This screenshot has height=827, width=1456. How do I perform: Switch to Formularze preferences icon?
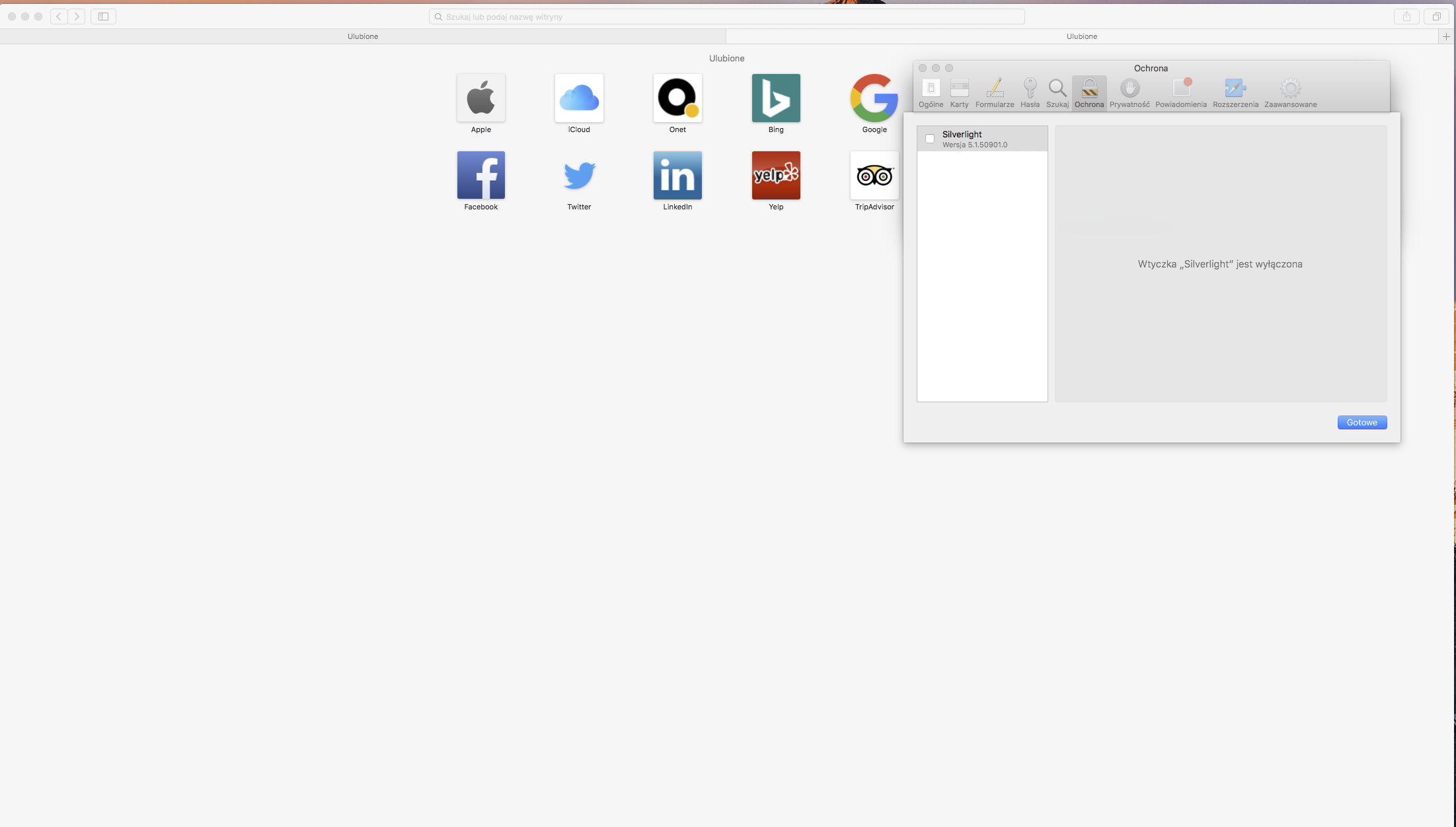pyautogui.click(x=994, y=92)
